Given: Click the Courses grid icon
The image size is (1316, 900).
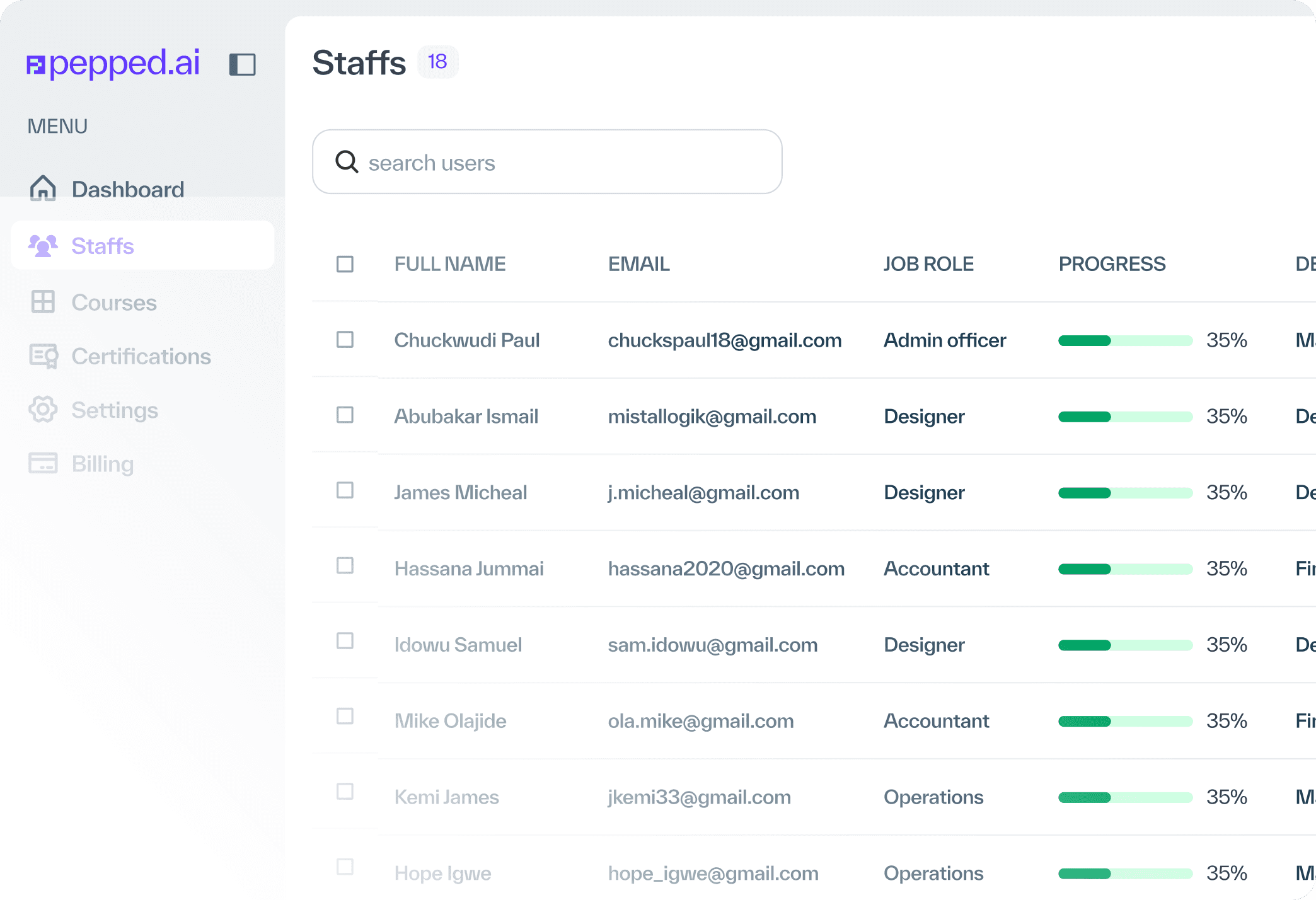Looking at the screenshot, I should click(x=43, y=302).
